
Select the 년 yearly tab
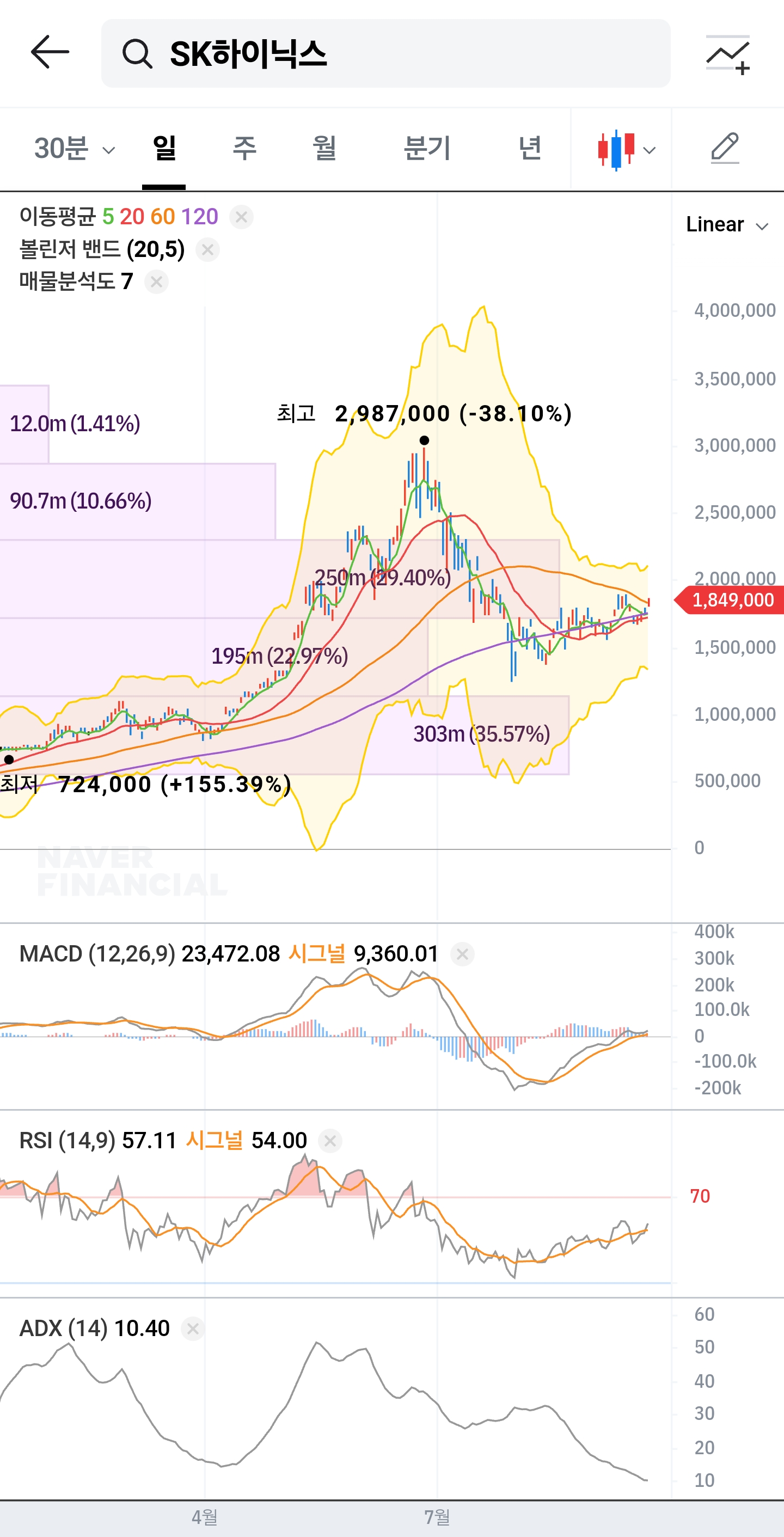coord(530,148)
